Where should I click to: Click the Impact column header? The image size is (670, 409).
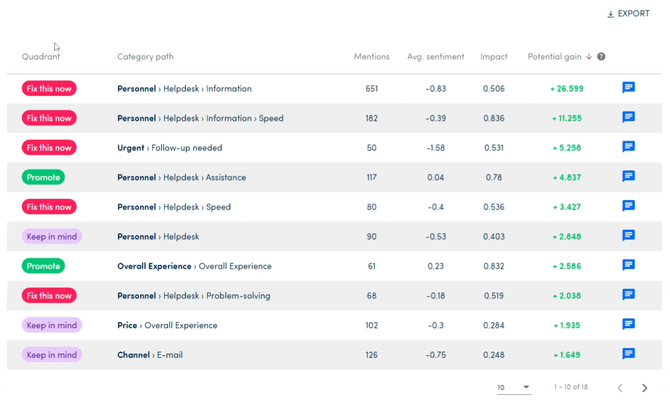(493, 57)
